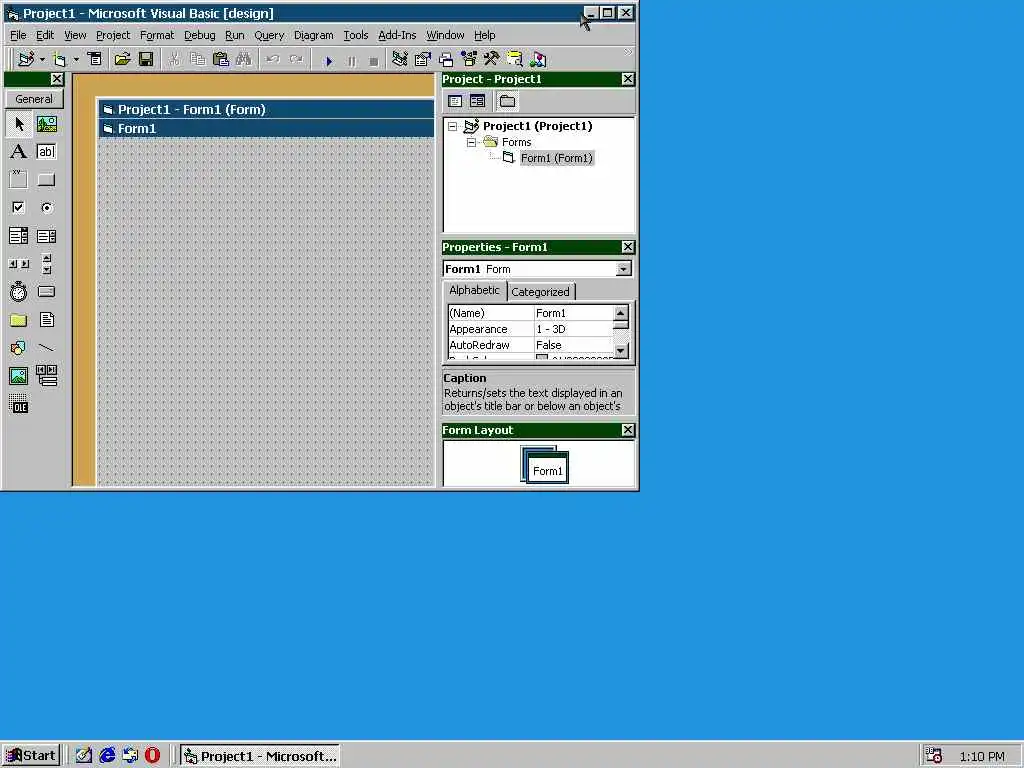1024x768 pixels.
Task: Select the ComboBox control tool
Action: [x=19, y=236]
